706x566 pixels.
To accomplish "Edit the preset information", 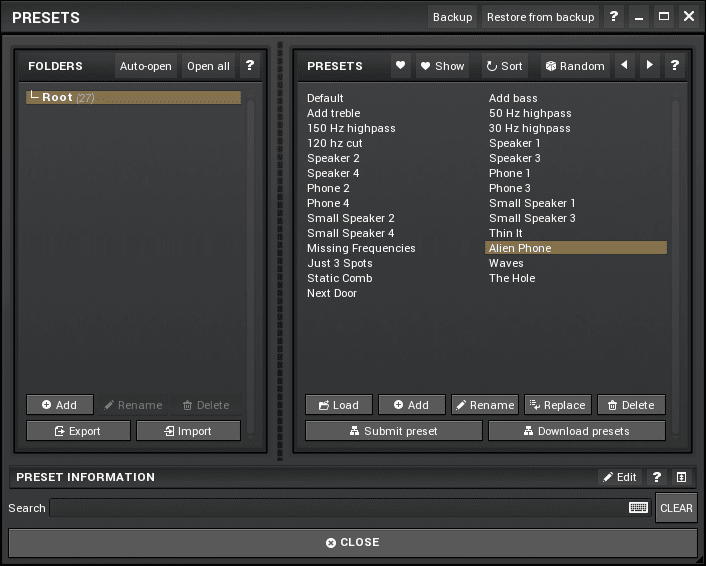I will coord(620,477).
